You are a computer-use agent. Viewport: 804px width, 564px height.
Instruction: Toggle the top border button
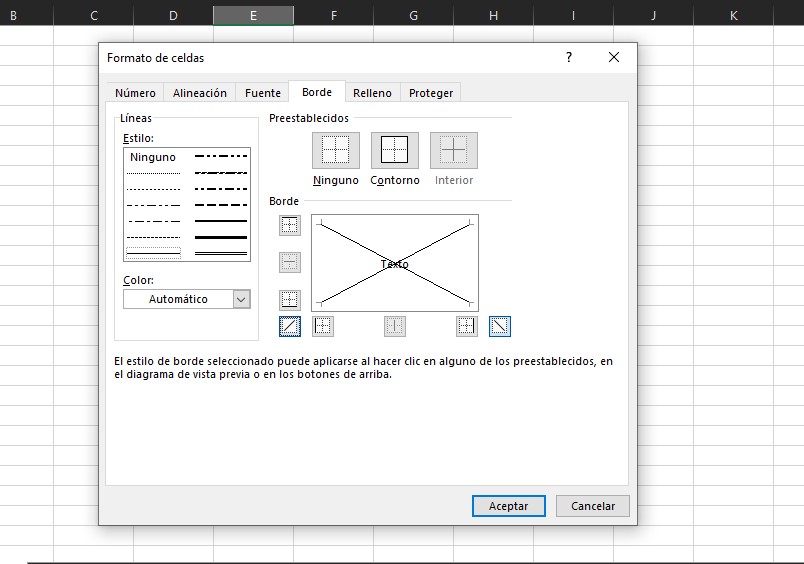(289, 225)
